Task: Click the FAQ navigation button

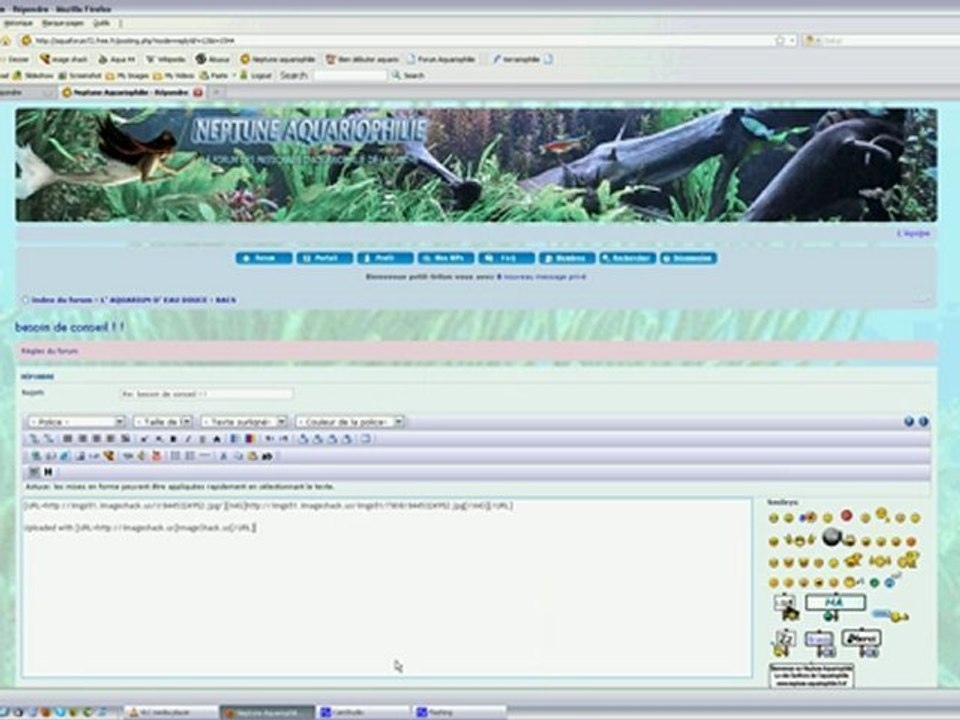Action: (x=506, y=258)
